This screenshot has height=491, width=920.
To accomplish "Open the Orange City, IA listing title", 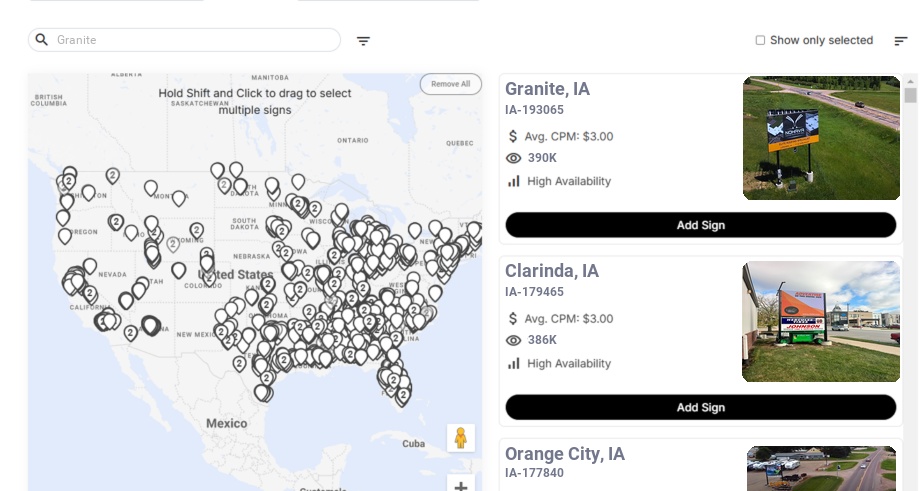I will (x=564, y=454).
